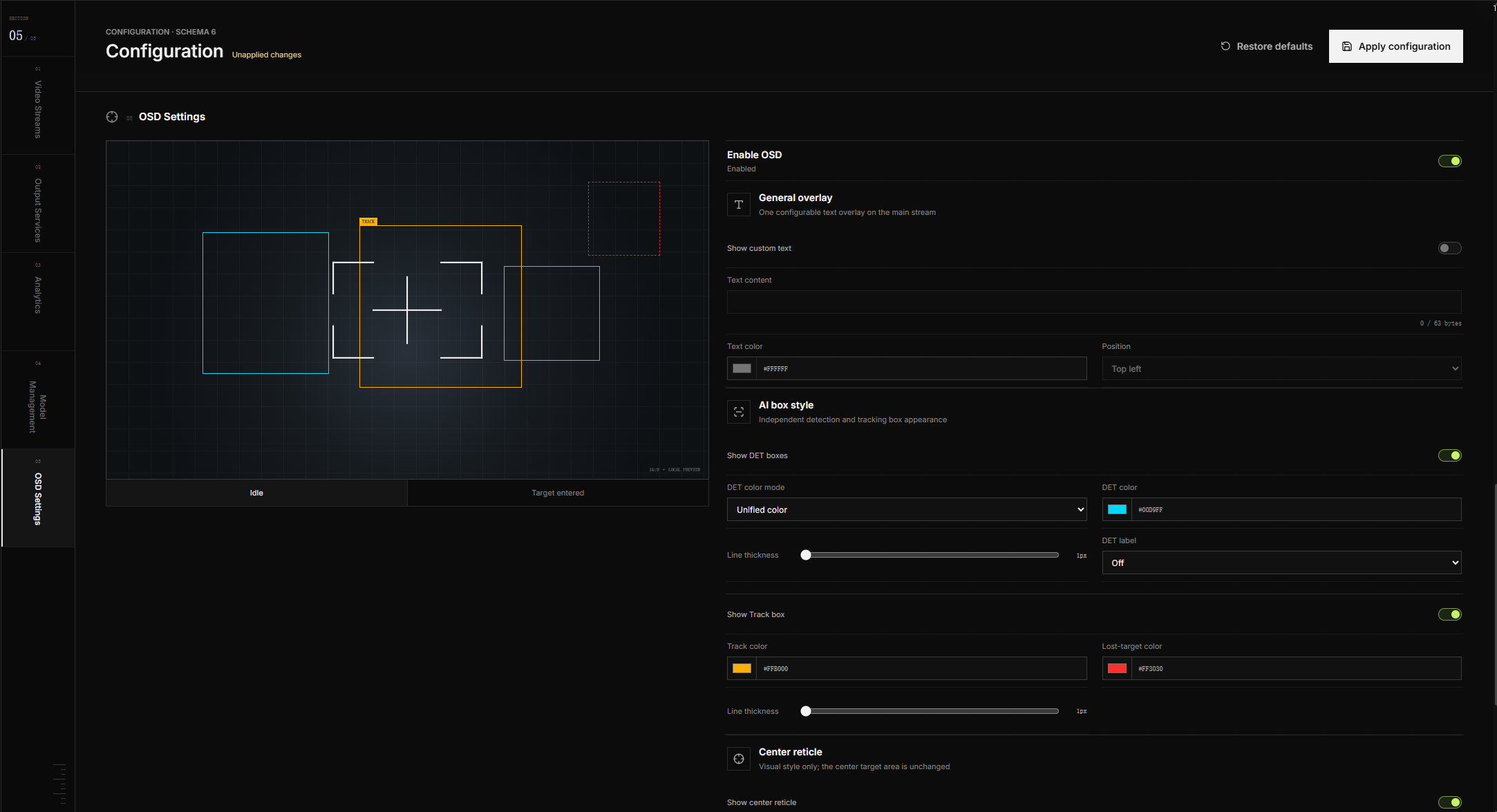Image resolution: width=1497 pixels, height=812 pixels.
Task: Switch preview to Idle state
Action: [x=256, y=493]
